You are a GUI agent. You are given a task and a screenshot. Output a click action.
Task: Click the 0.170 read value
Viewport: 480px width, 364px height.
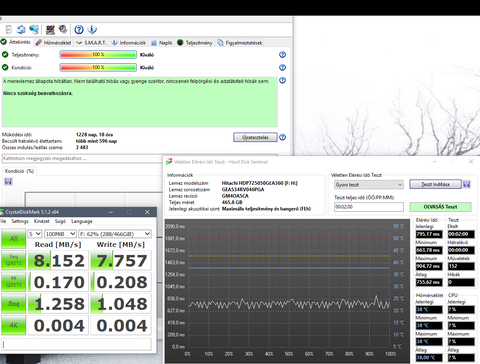tap(58, 282)
